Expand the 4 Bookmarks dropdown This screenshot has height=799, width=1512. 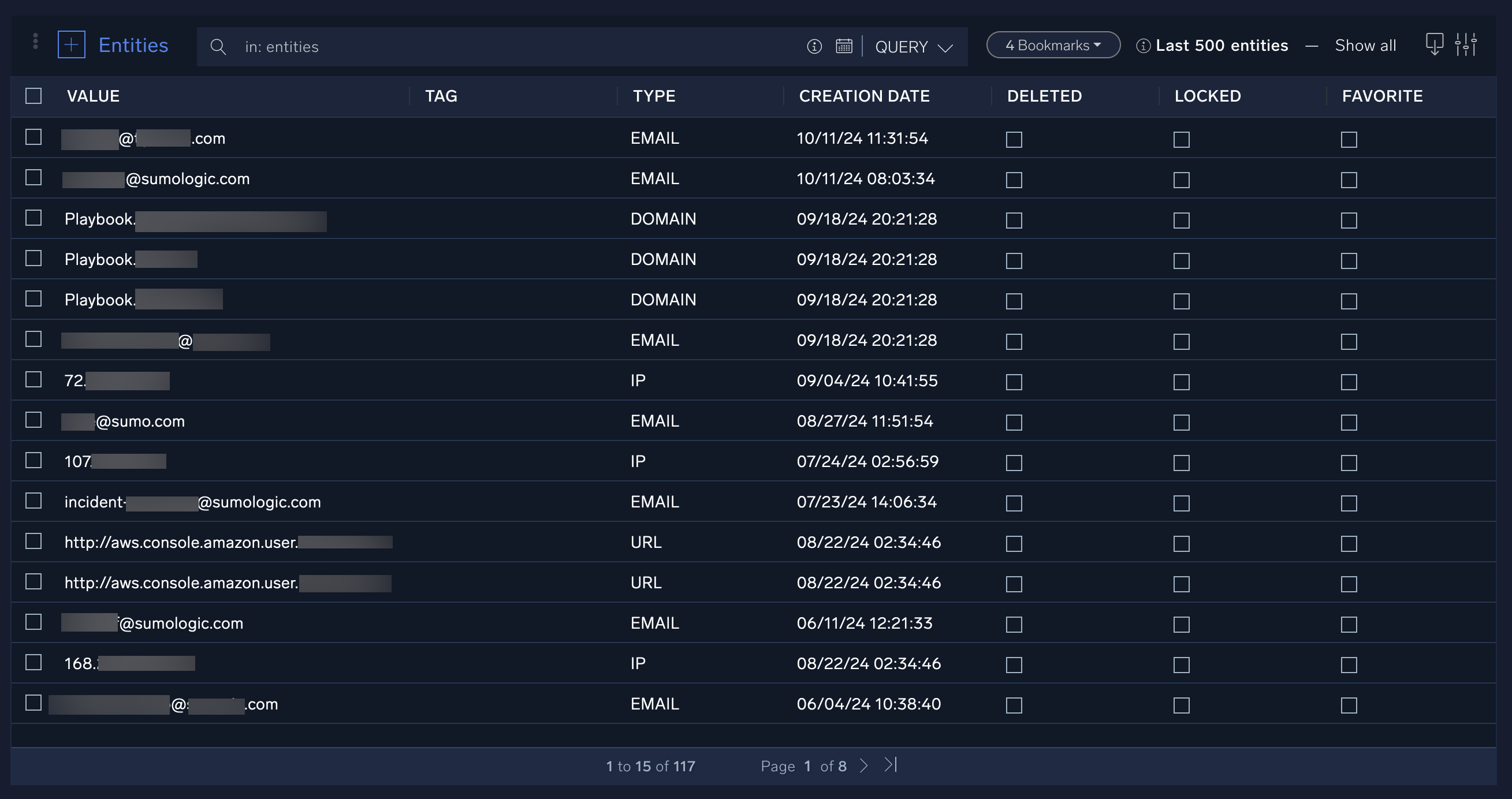(1052, 44)
